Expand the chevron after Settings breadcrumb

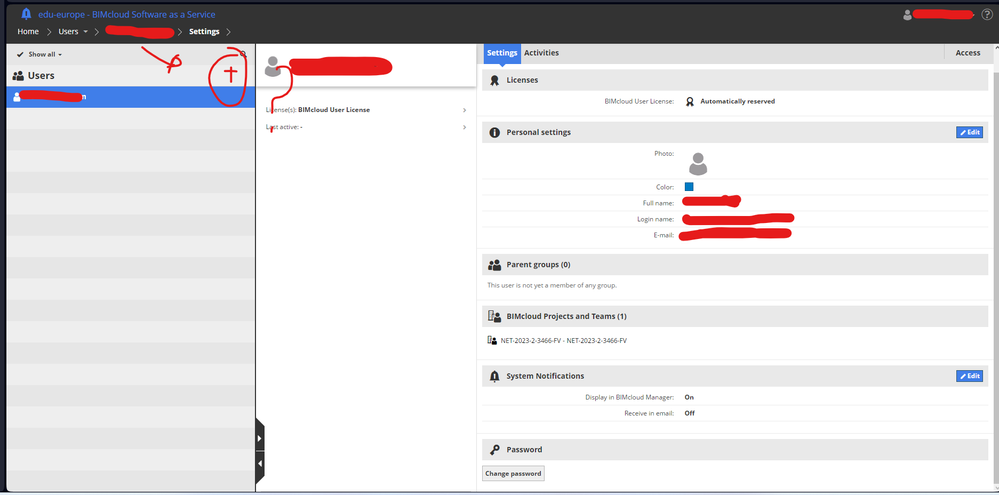[228, 31]
